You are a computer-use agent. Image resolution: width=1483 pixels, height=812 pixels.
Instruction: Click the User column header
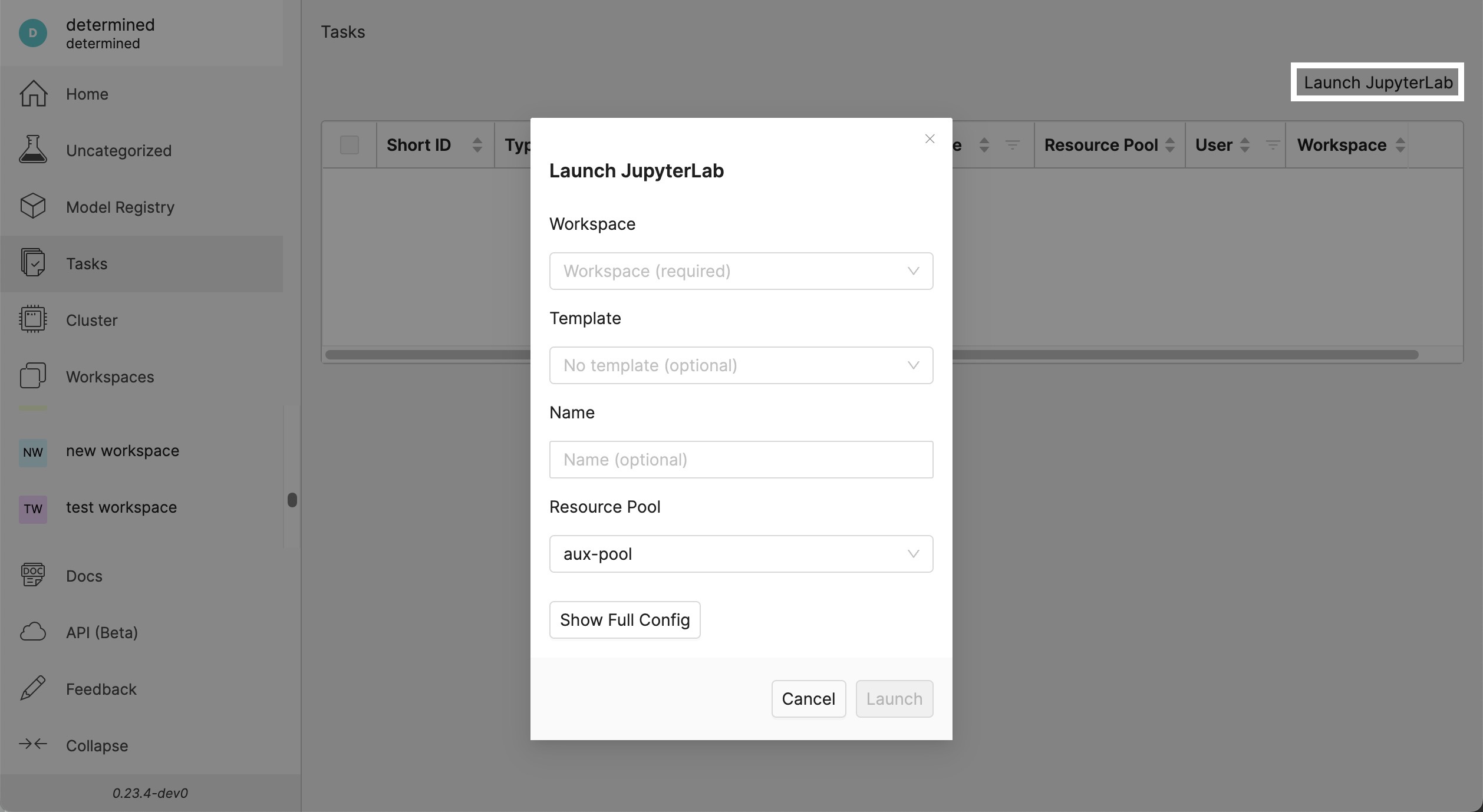(x=1235, y=145)
